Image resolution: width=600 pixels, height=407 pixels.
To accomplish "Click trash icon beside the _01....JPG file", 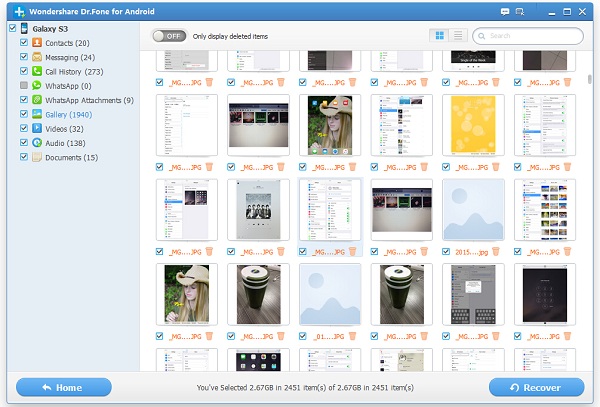I will pyautogui.click(x=352, y=336).
